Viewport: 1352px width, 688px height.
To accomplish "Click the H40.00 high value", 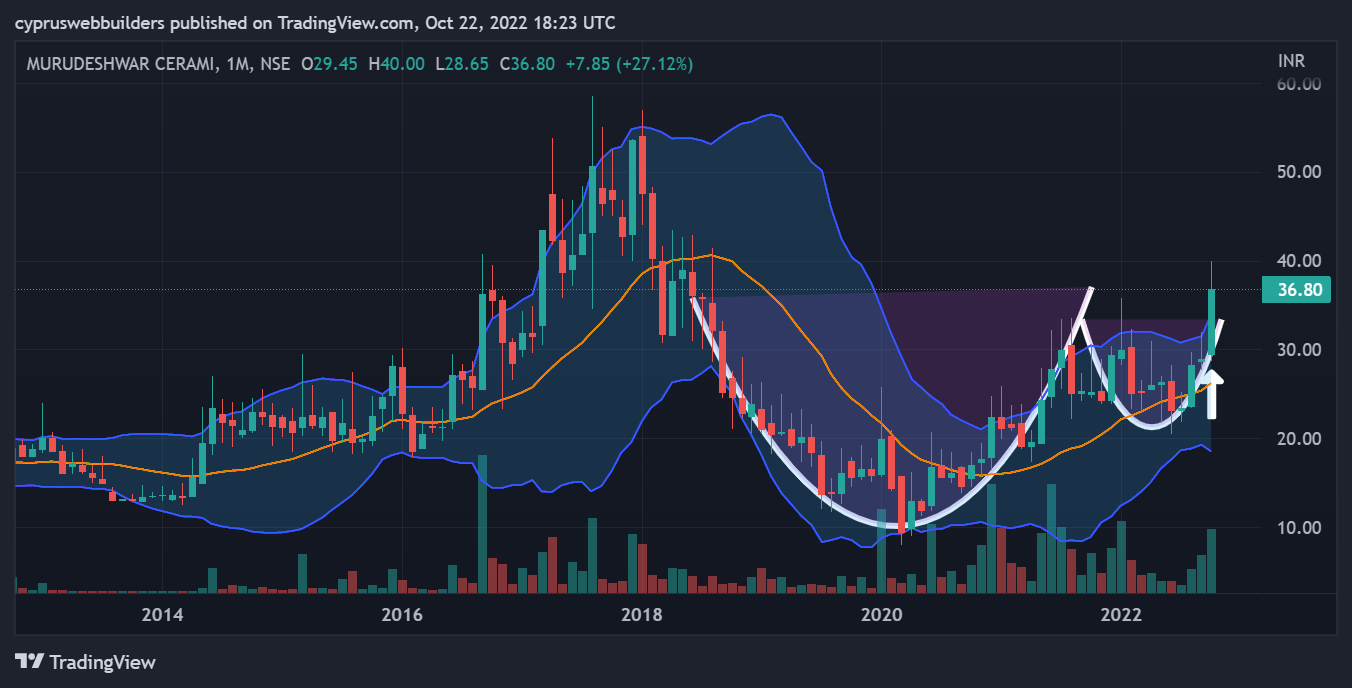I will 396,64.
